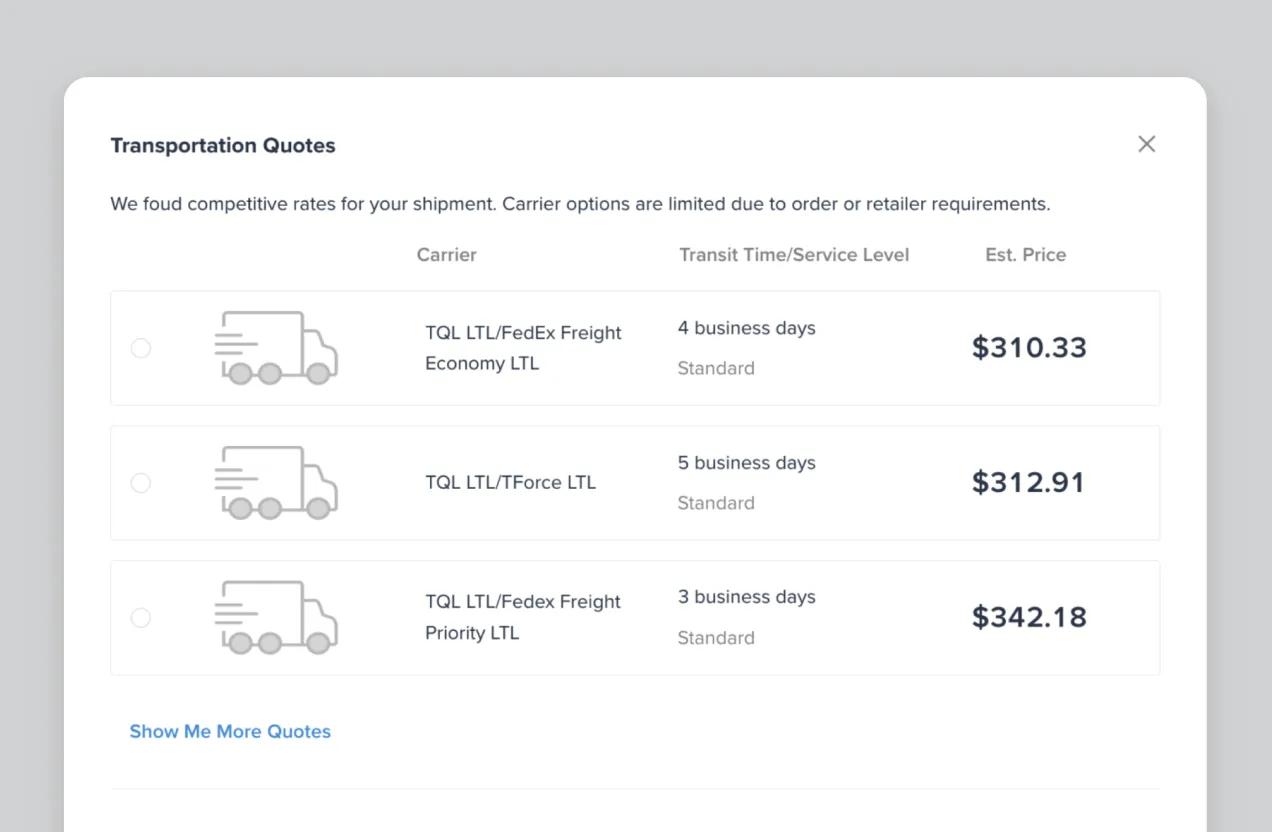Click the Transportation Quotes title

click(x=222, y=145)
